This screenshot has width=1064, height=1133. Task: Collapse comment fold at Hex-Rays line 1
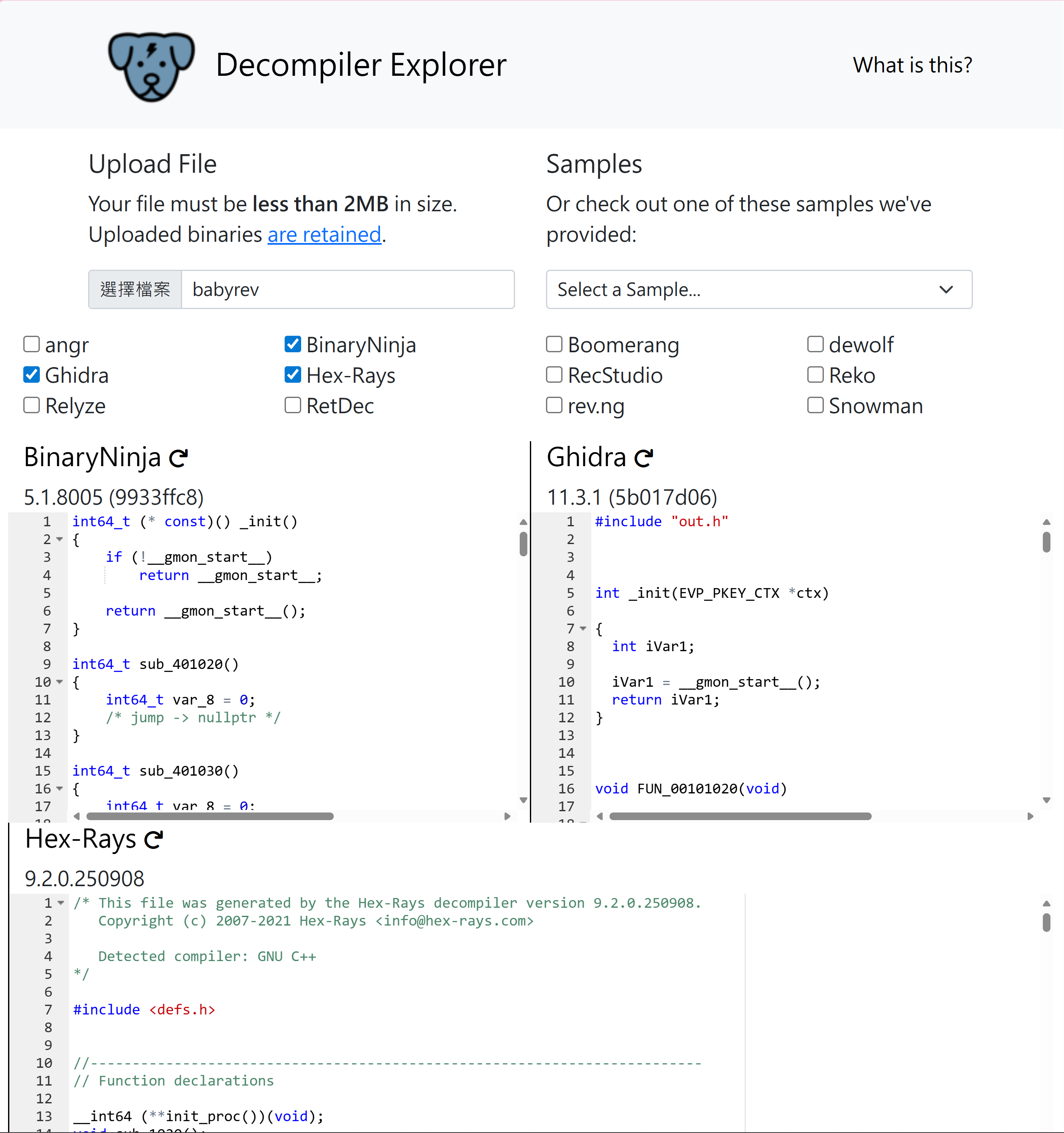[61, 903]
